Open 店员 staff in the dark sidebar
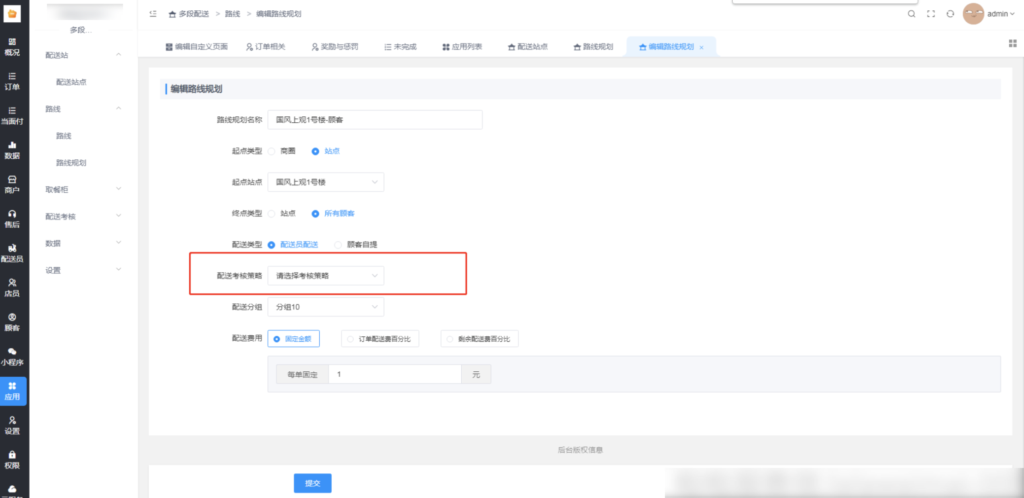The width and height of the screenshot is (1024, 498). tap(12, 288)
